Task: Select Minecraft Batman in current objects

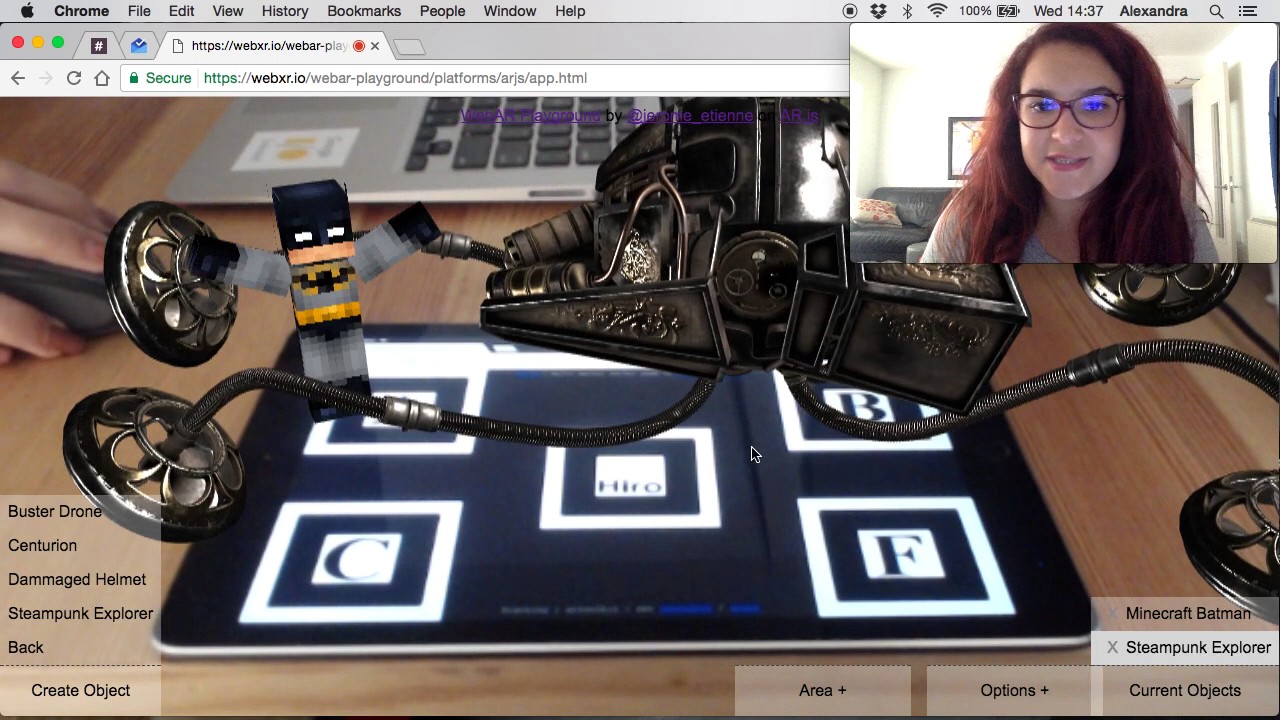Action: pyautogui.click(x=1188, y=613)
